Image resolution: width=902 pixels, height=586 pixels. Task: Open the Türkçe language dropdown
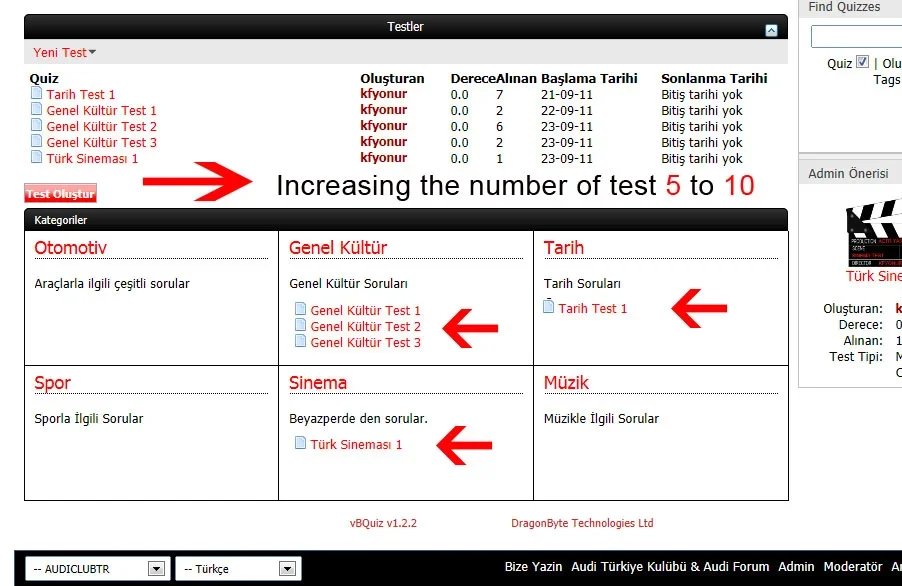point(236,569)
